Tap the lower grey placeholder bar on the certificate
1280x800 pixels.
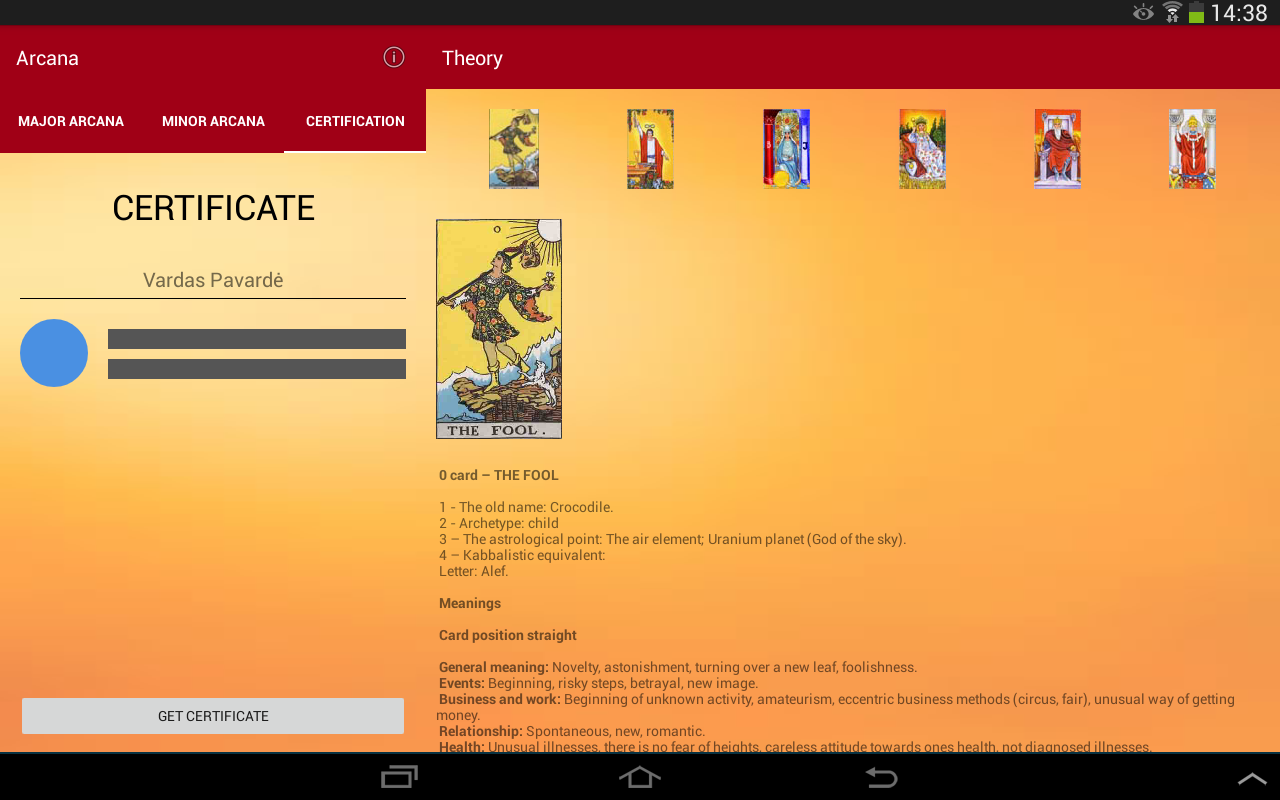coord(257,369)
